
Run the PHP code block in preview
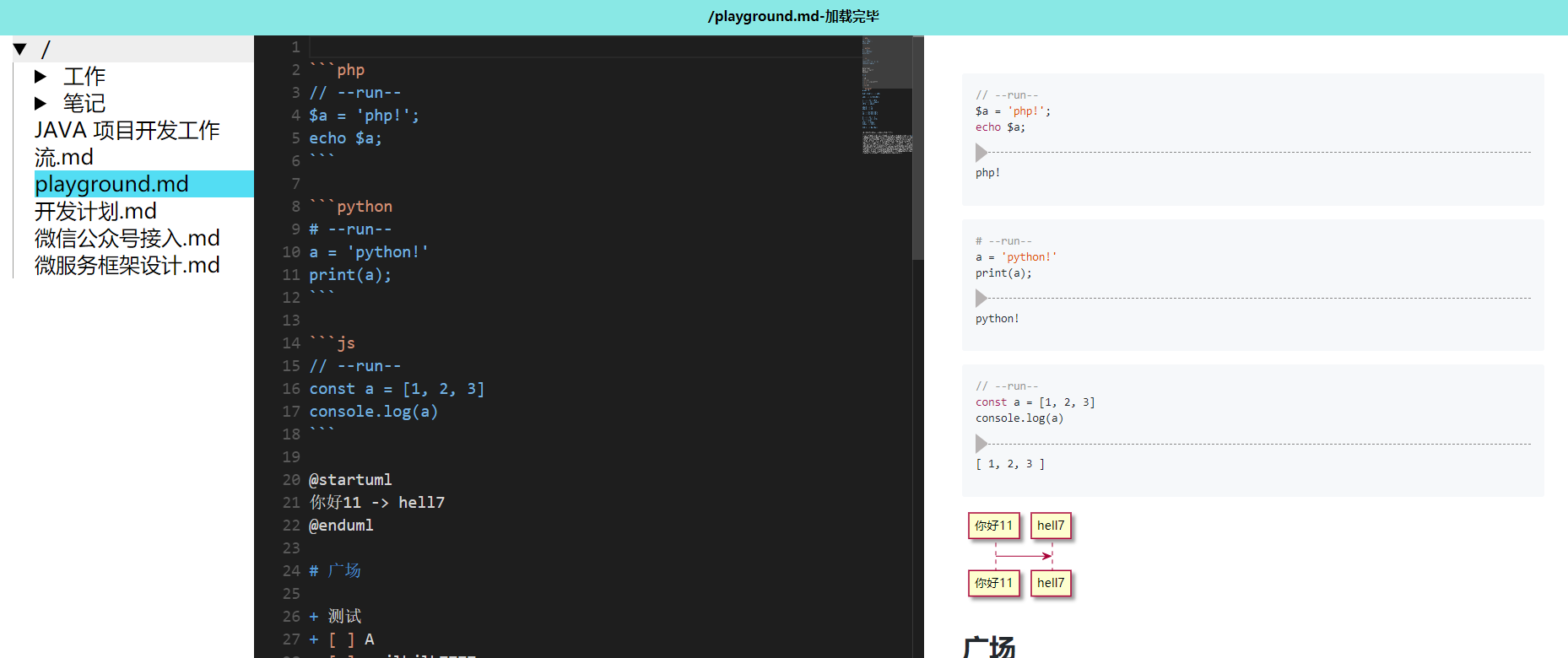coord(981,153)
